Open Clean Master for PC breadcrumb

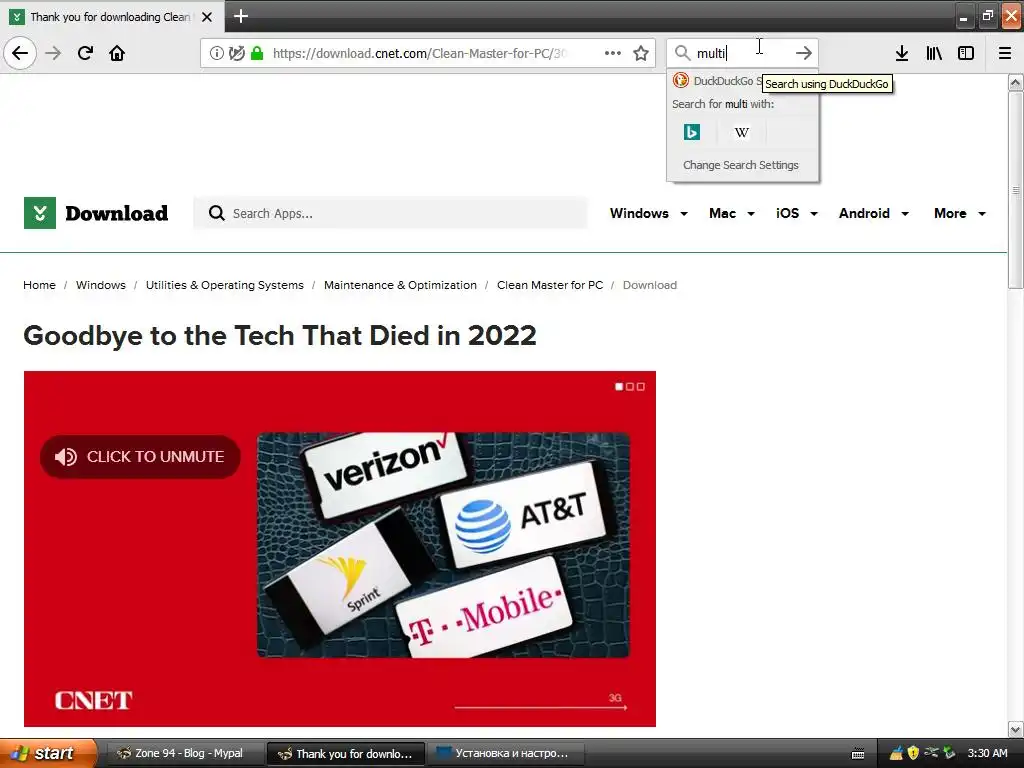pyautogui.click(x=550, y=285)
